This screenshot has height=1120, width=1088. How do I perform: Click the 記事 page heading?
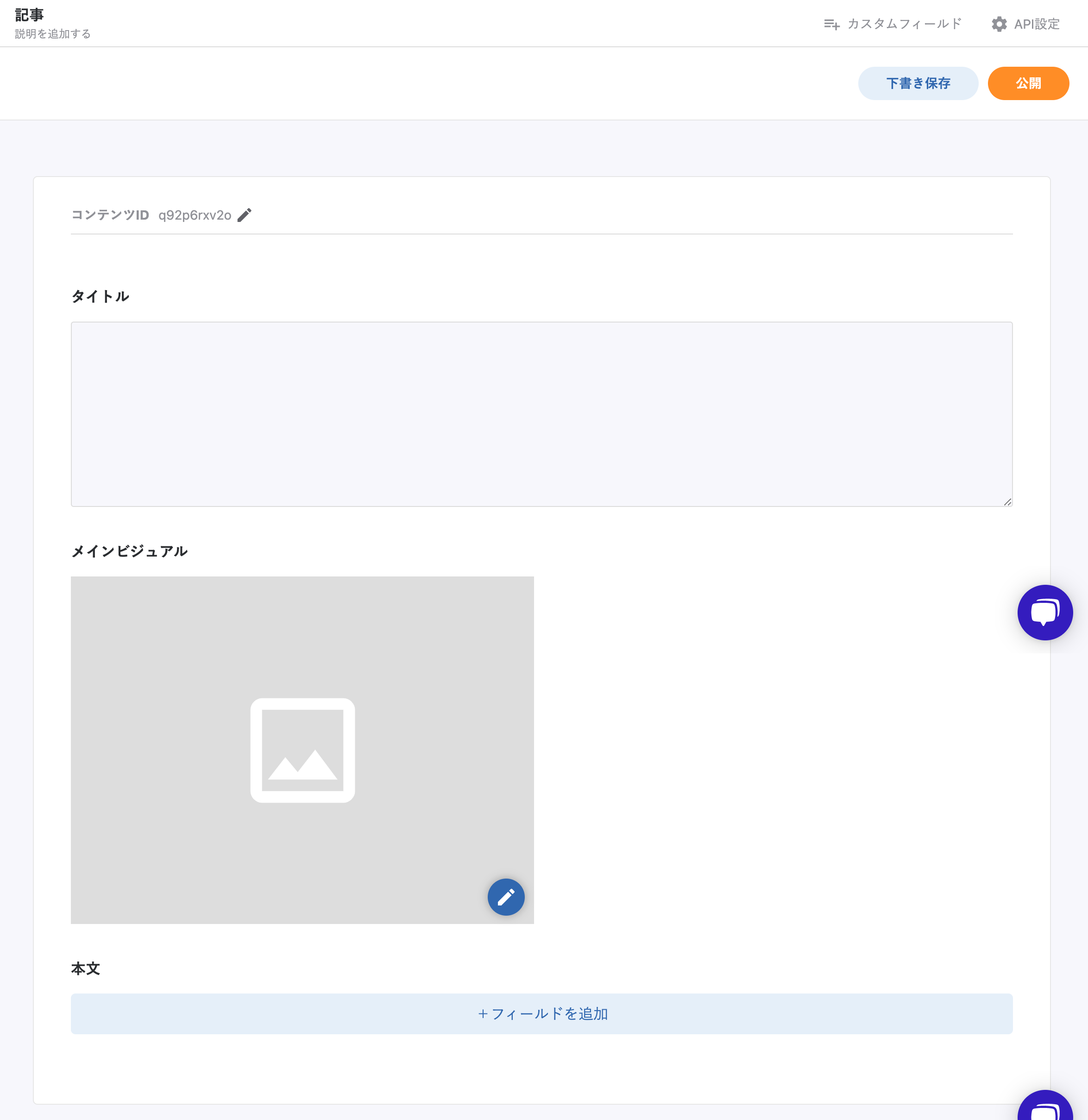29,14
